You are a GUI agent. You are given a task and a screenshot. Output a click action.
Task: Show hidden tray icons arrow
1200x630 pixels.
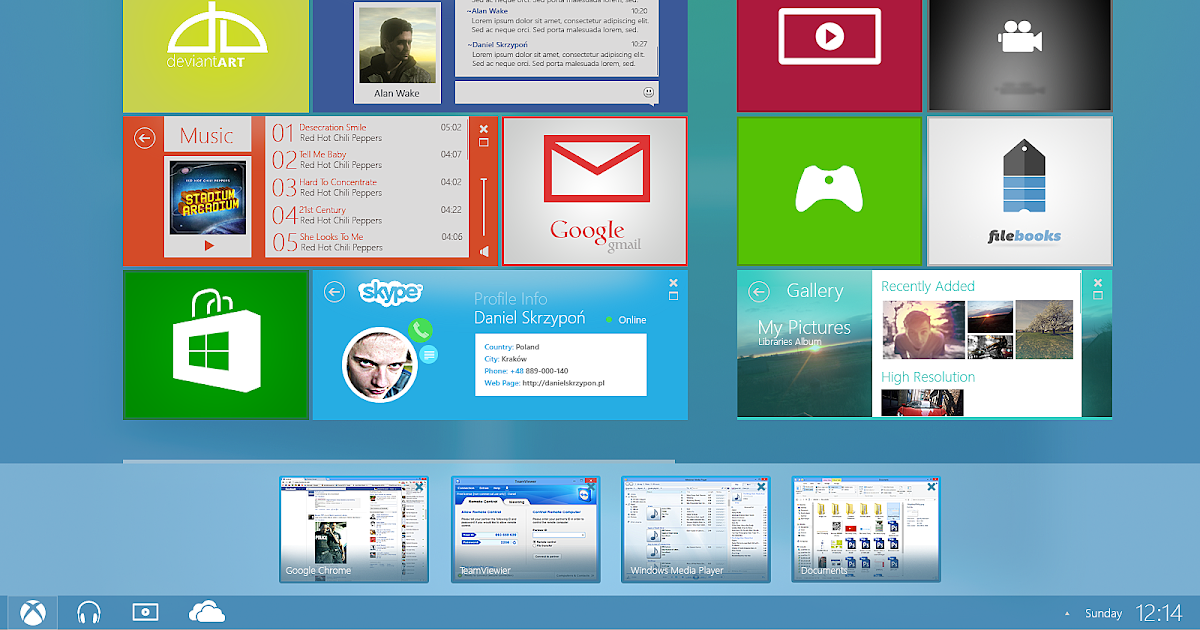[x=1066, y=613]
